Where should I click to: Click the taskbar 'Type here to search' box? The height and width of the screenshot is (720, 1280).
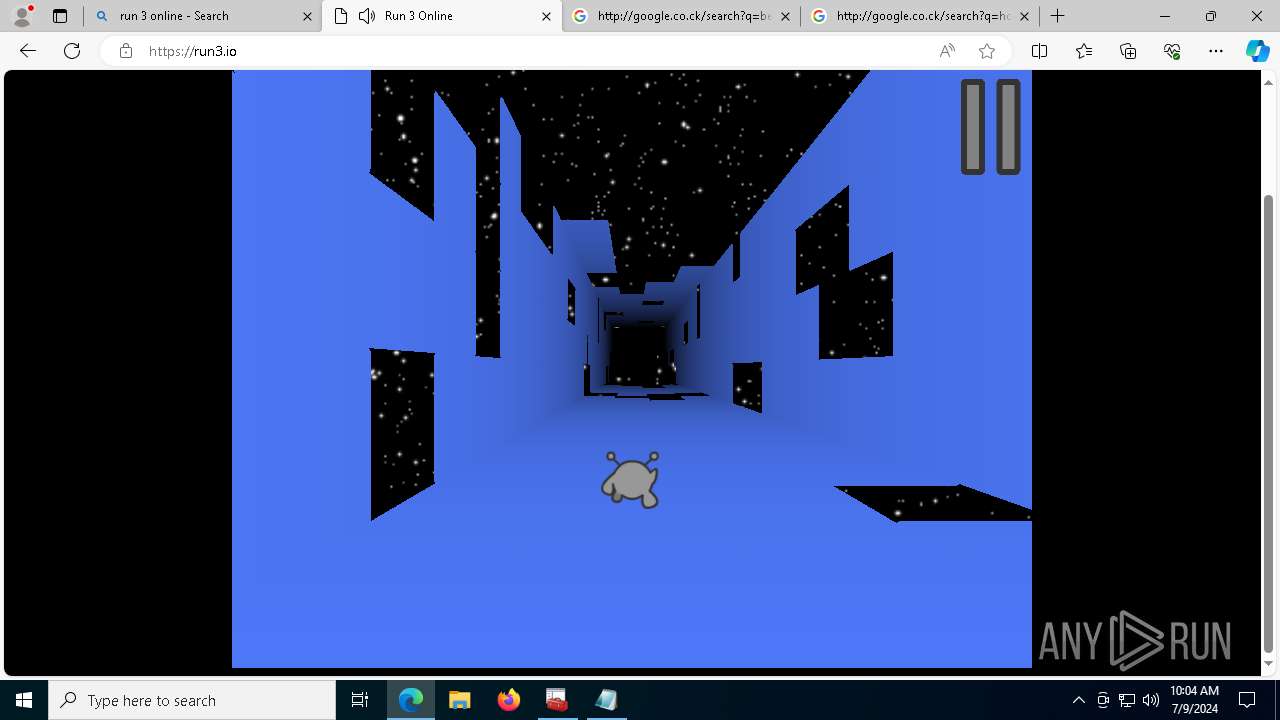(192, 700)
